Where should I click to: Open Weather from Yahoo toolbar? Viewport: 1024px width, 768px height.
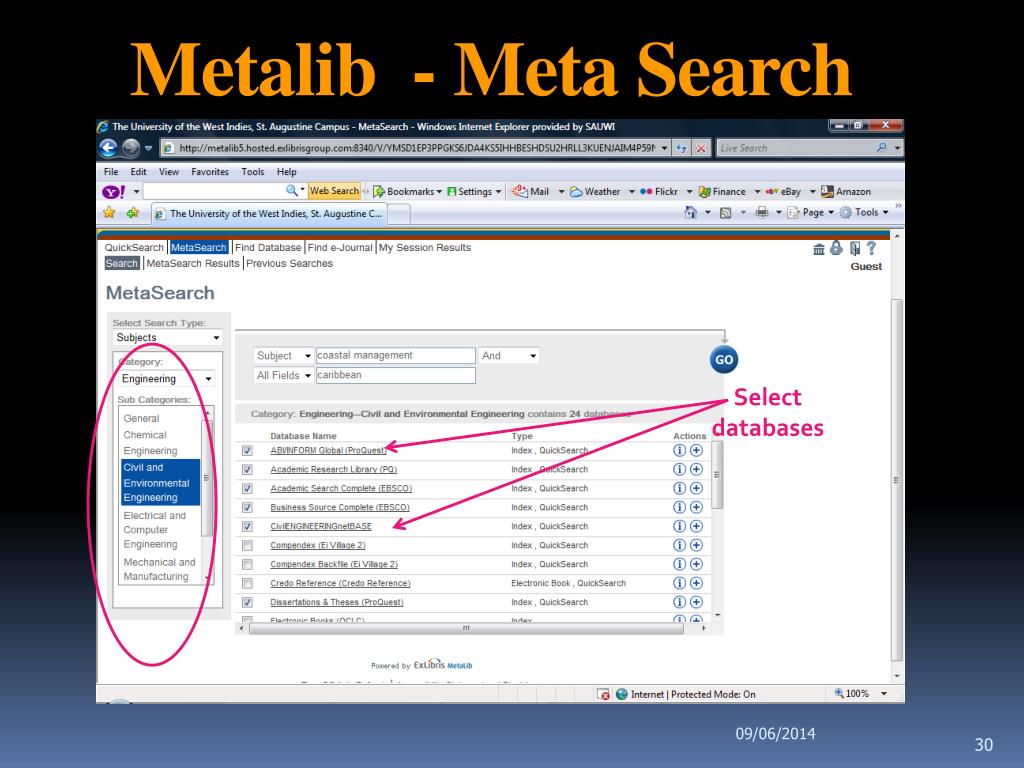[x=594, y=191]
